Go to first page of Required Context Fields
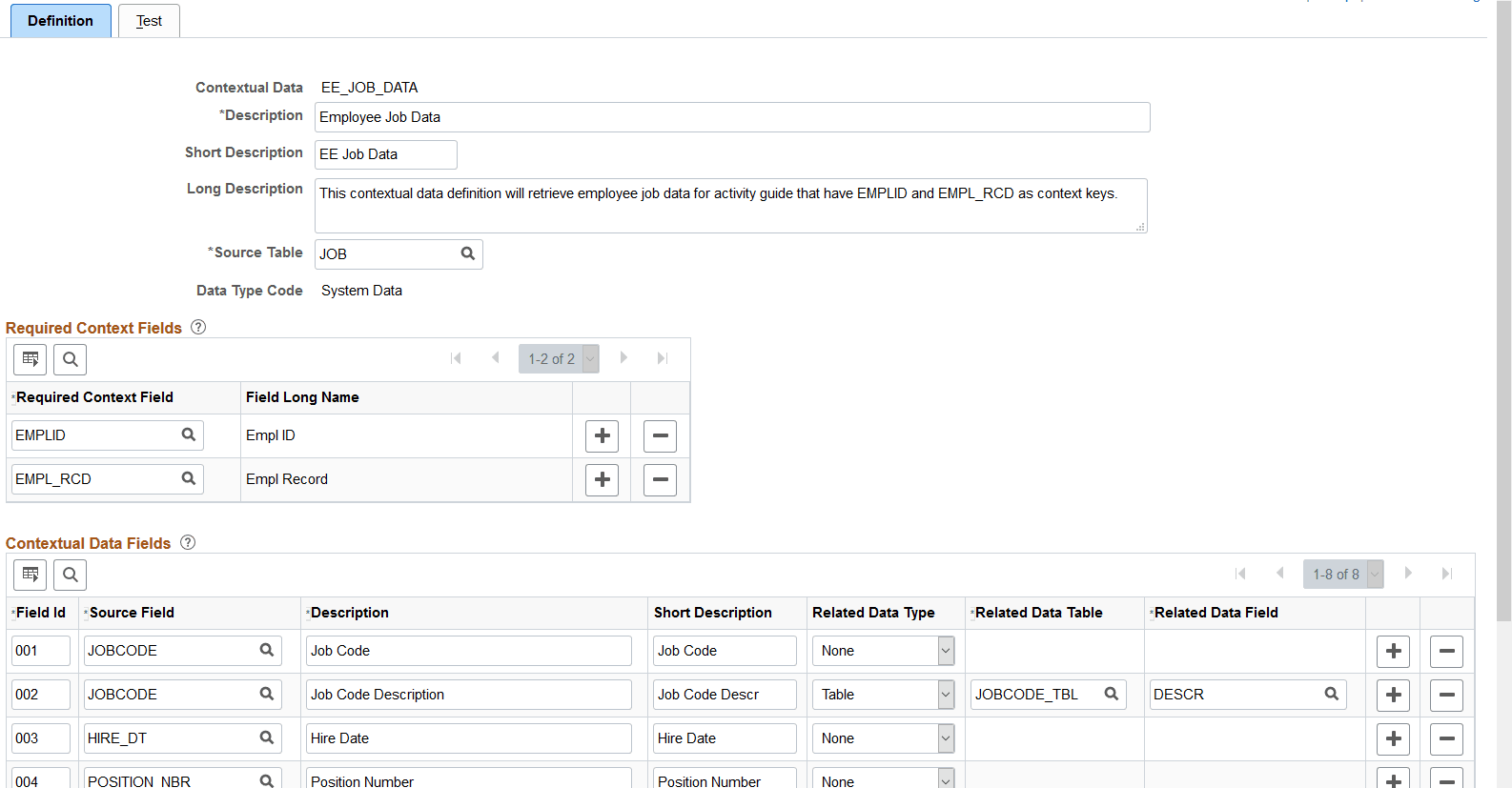This screenshot has height=788, width=1512. pyautogui.click(x=456, y=358)
